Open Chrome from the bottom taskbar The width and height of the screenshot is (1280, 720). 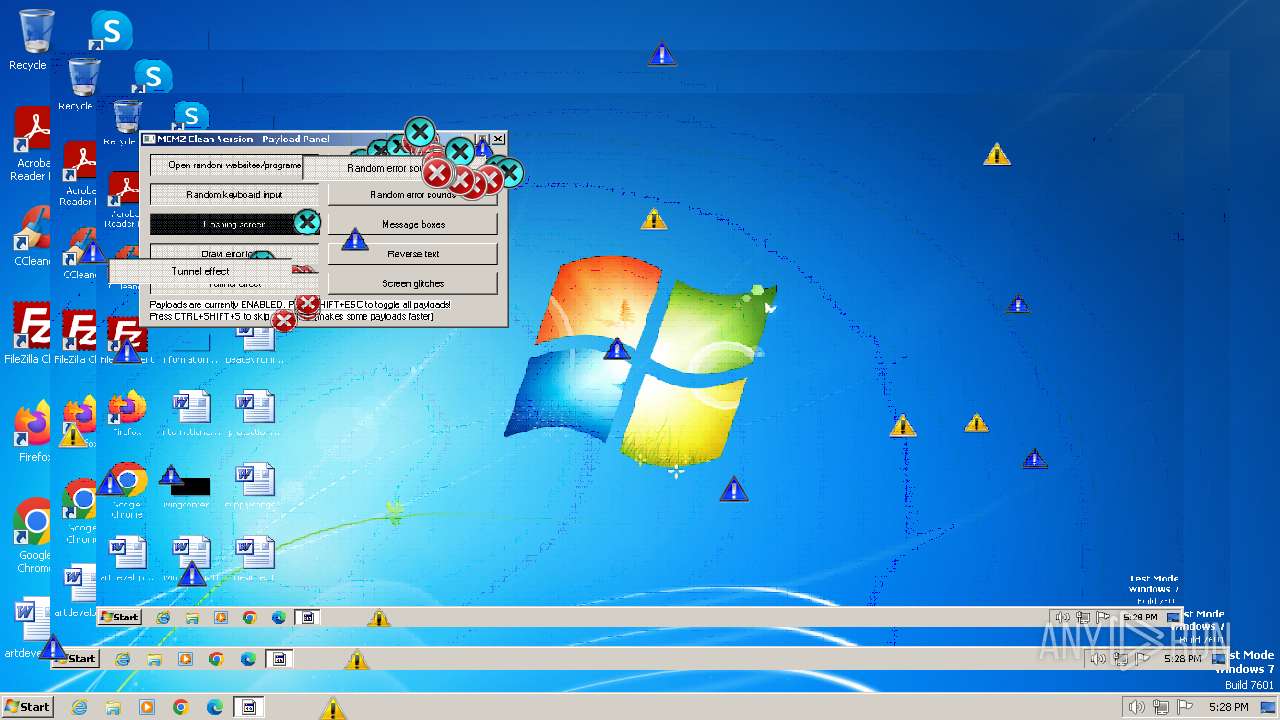181,707
